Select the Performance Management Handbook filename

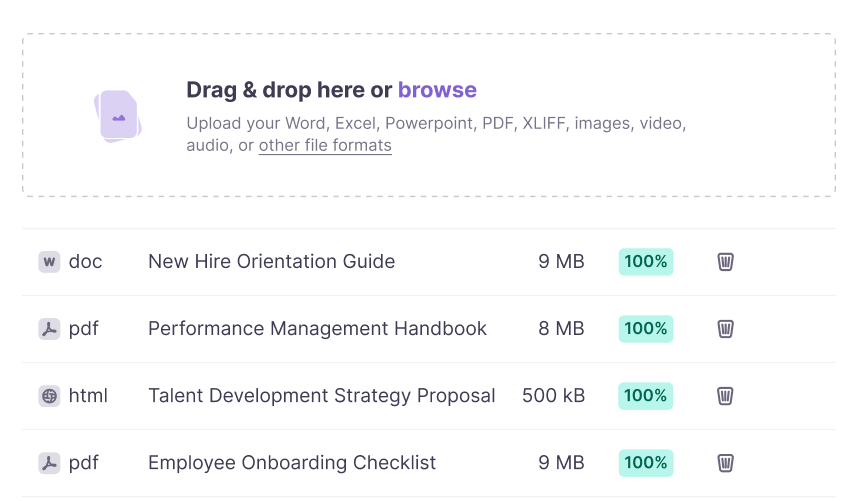(x=317, y=329)
